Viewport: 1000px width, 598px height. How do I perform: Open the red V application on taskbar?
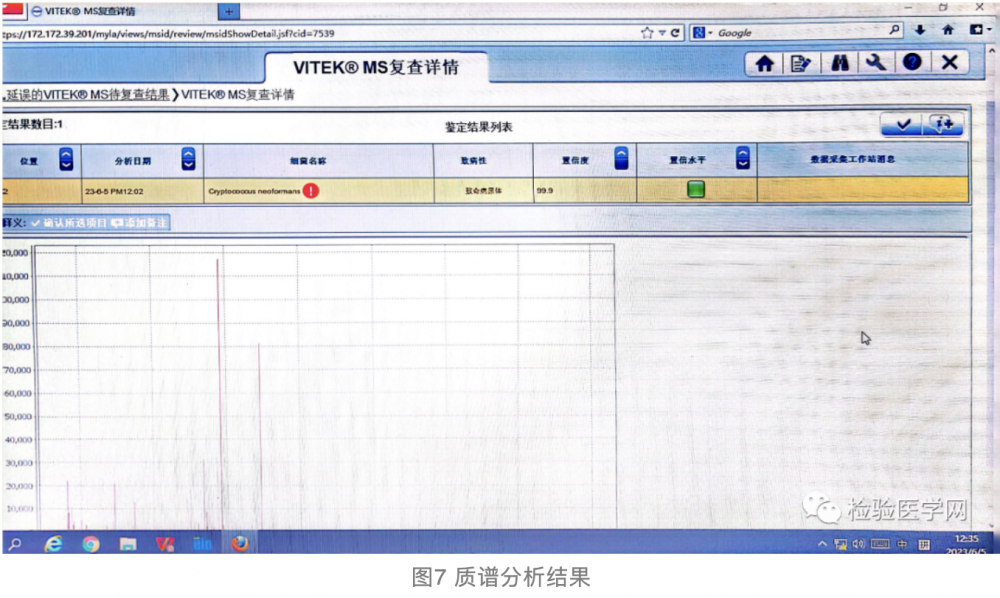pyautogui.click(x=165, y=544)
